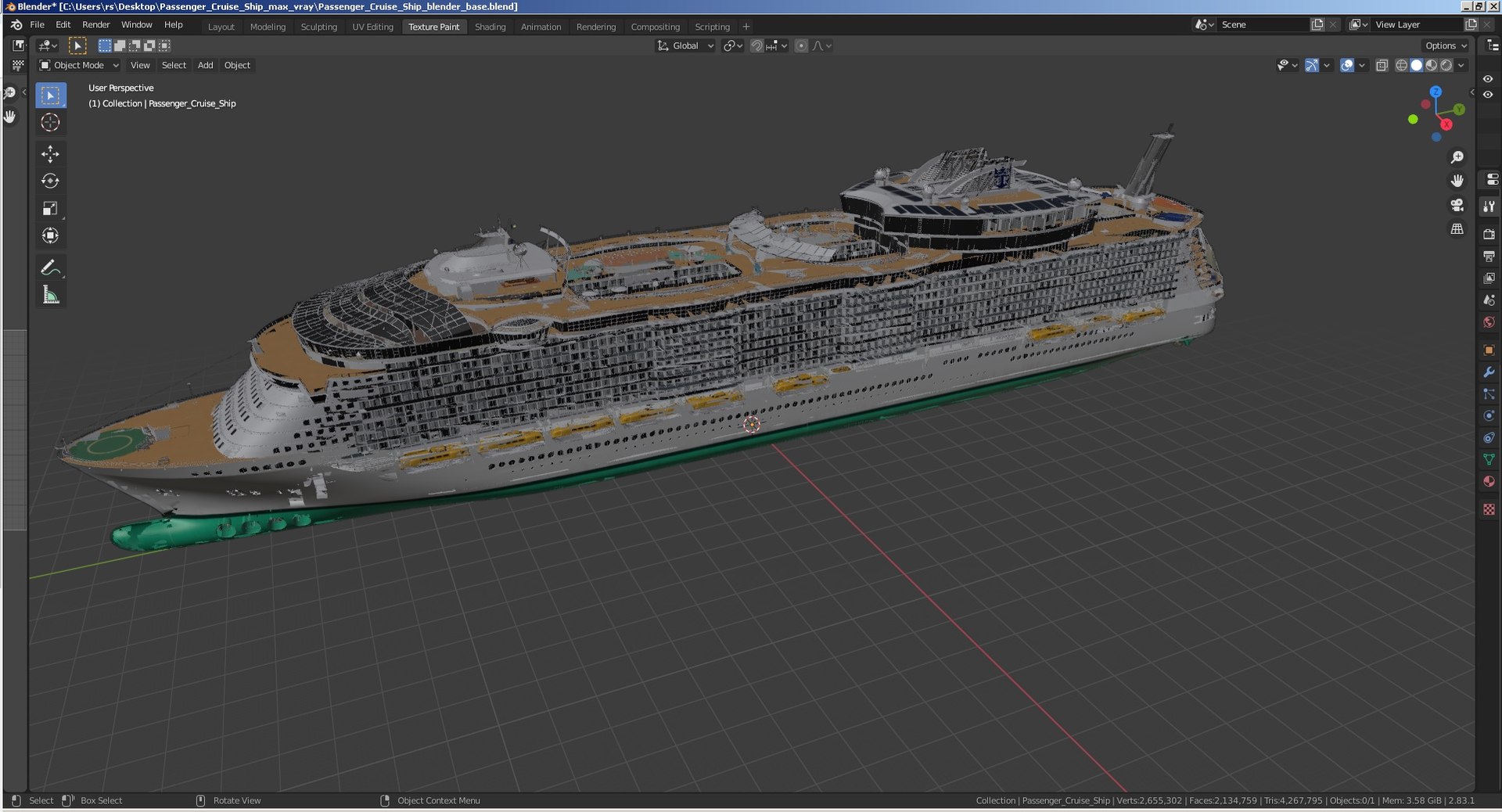The height and width of the screenshot is (812, 1502).
Task: Choose the Annotate pencil tool
Action: (x=50, y=268)
